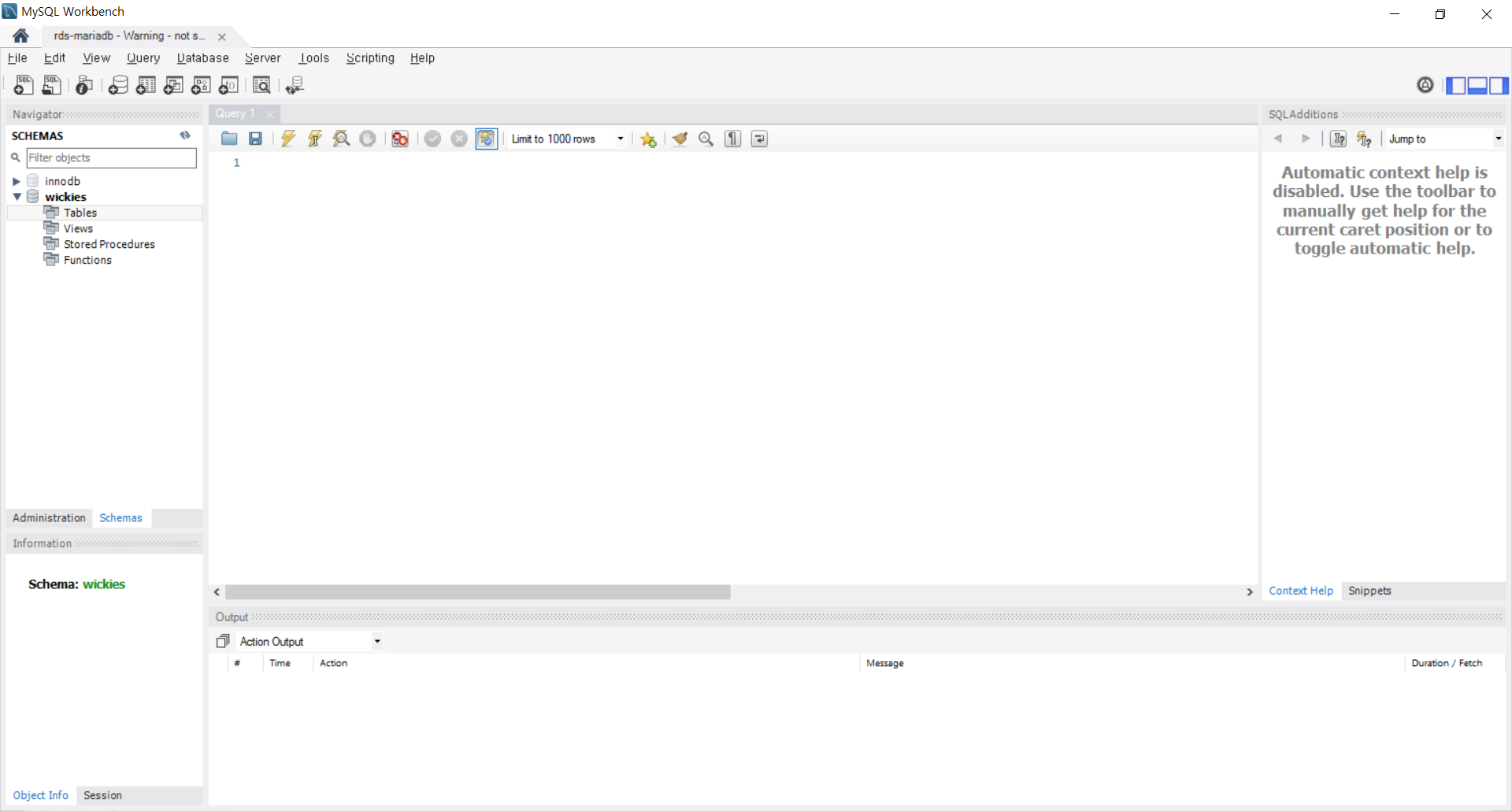Open the Scripting menu
The width and height of the screenshot is (1512, 811).
pyautogui.click(x=370, y=58)
